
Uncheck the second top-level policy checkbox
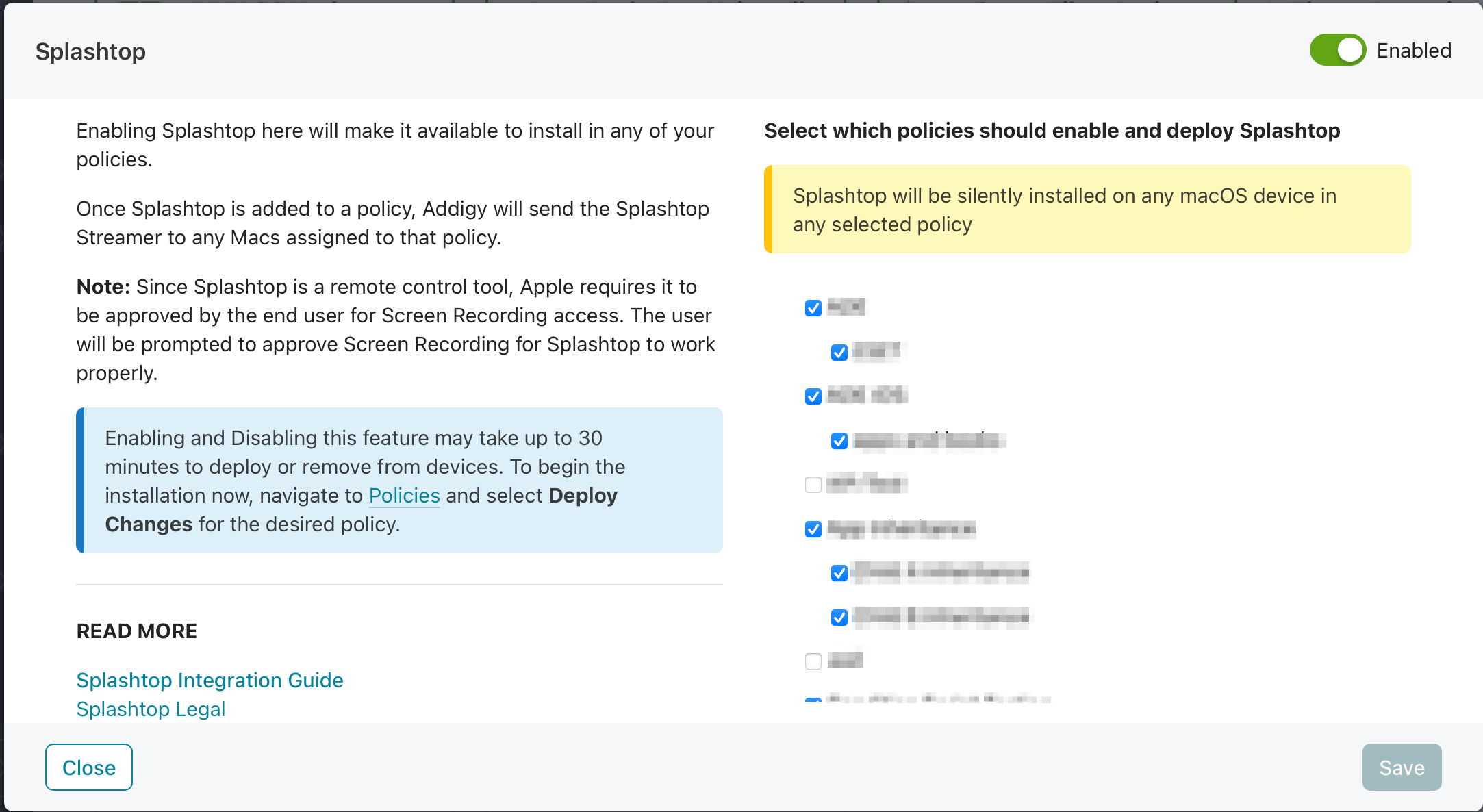click(x=813, y=396)
